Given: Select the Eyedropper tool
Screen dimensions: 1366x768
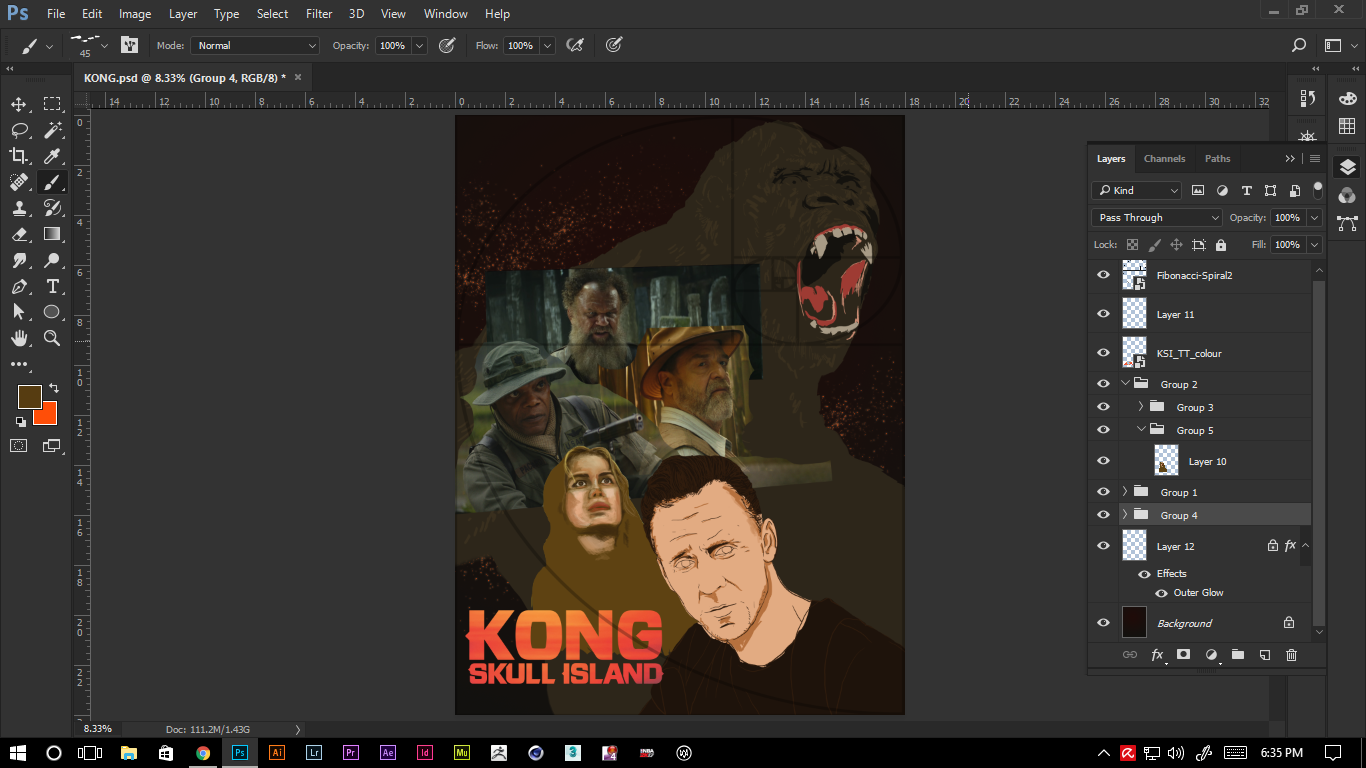Looking at the screenshot, I should point(52,156).
